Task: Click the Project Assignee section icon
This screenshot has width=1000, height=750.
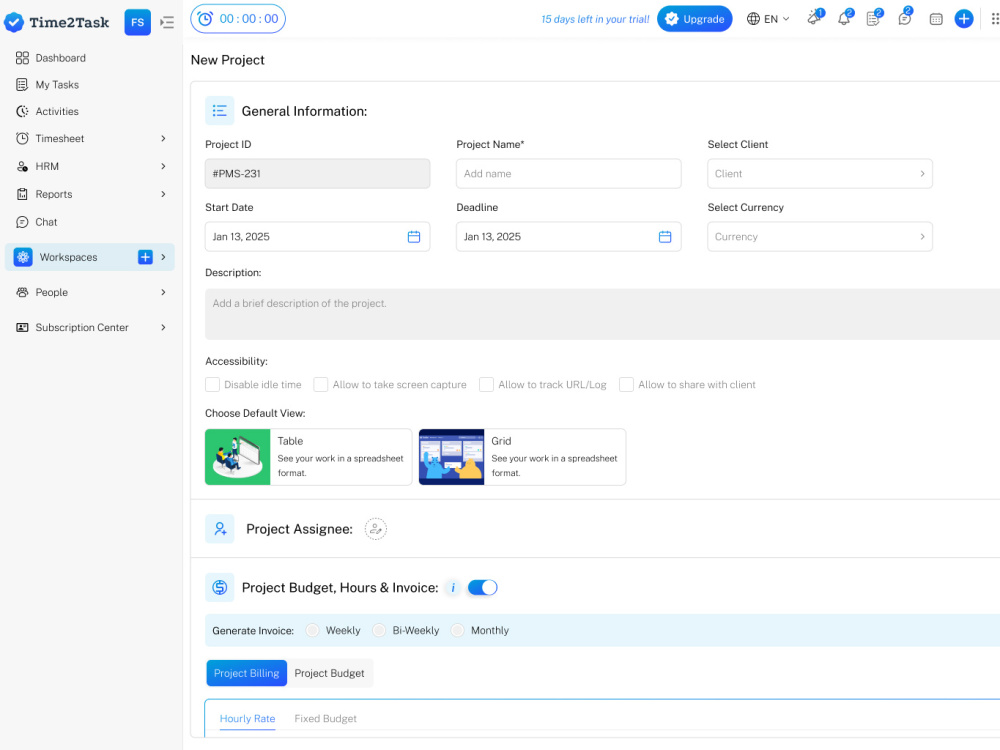Action: coord(219,529)
